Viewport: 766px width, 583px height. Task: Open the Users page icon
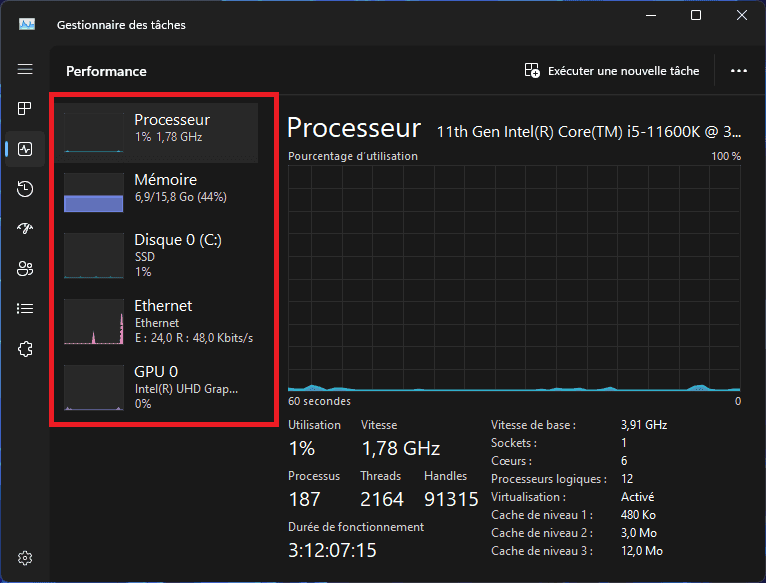coord(25,268)
